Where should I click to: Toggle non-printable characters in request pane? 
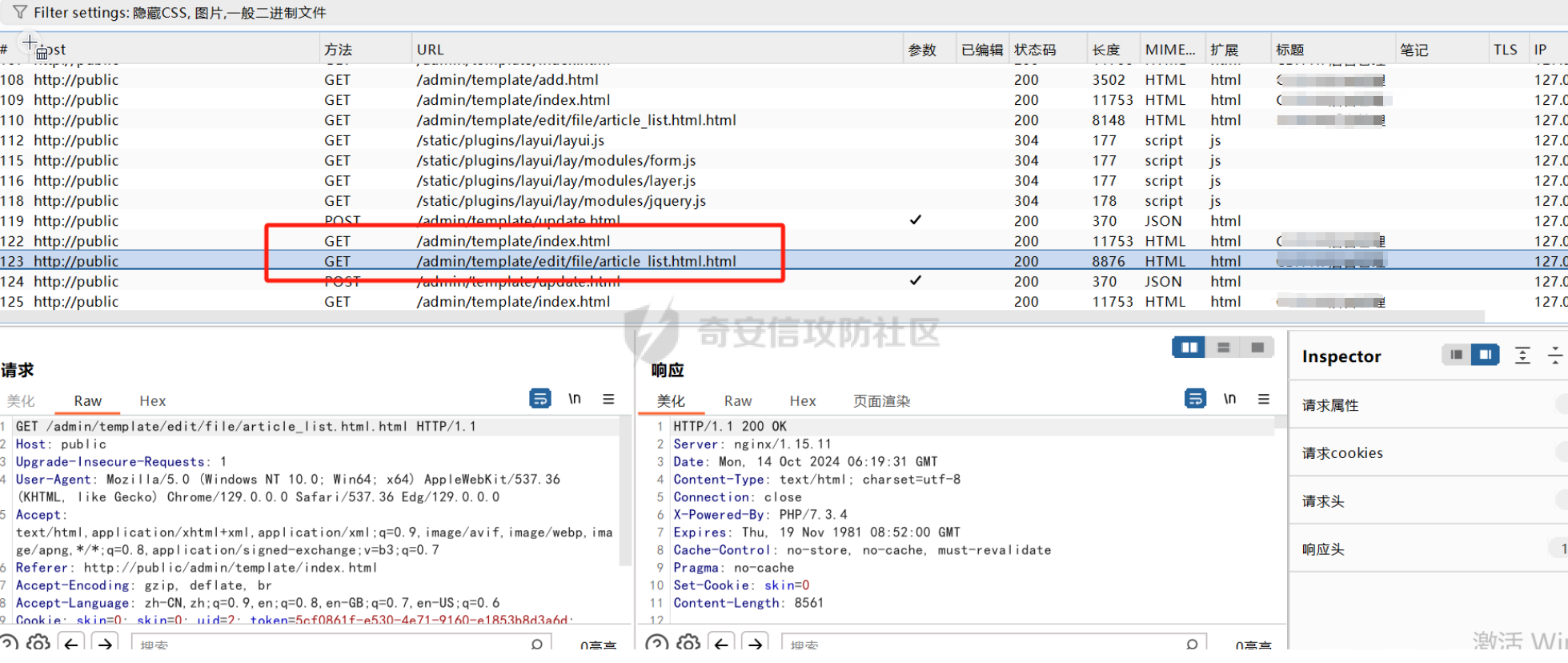[x=575, y=399]
